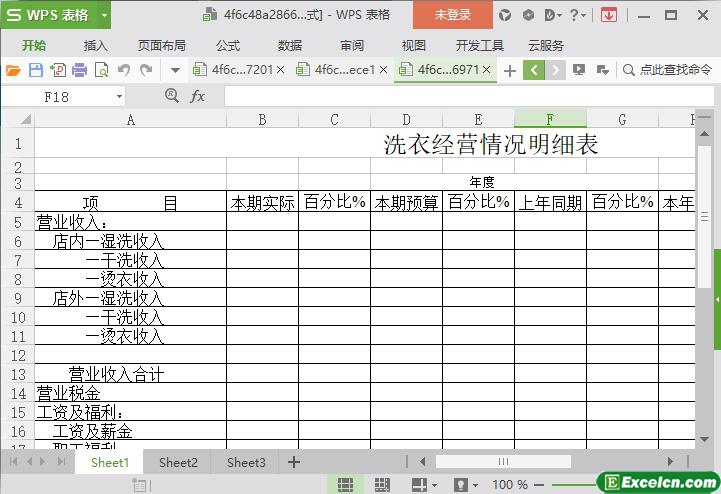Jump to the last sheet navigation arrow
The image size is (721, 494).
point(61,461)
